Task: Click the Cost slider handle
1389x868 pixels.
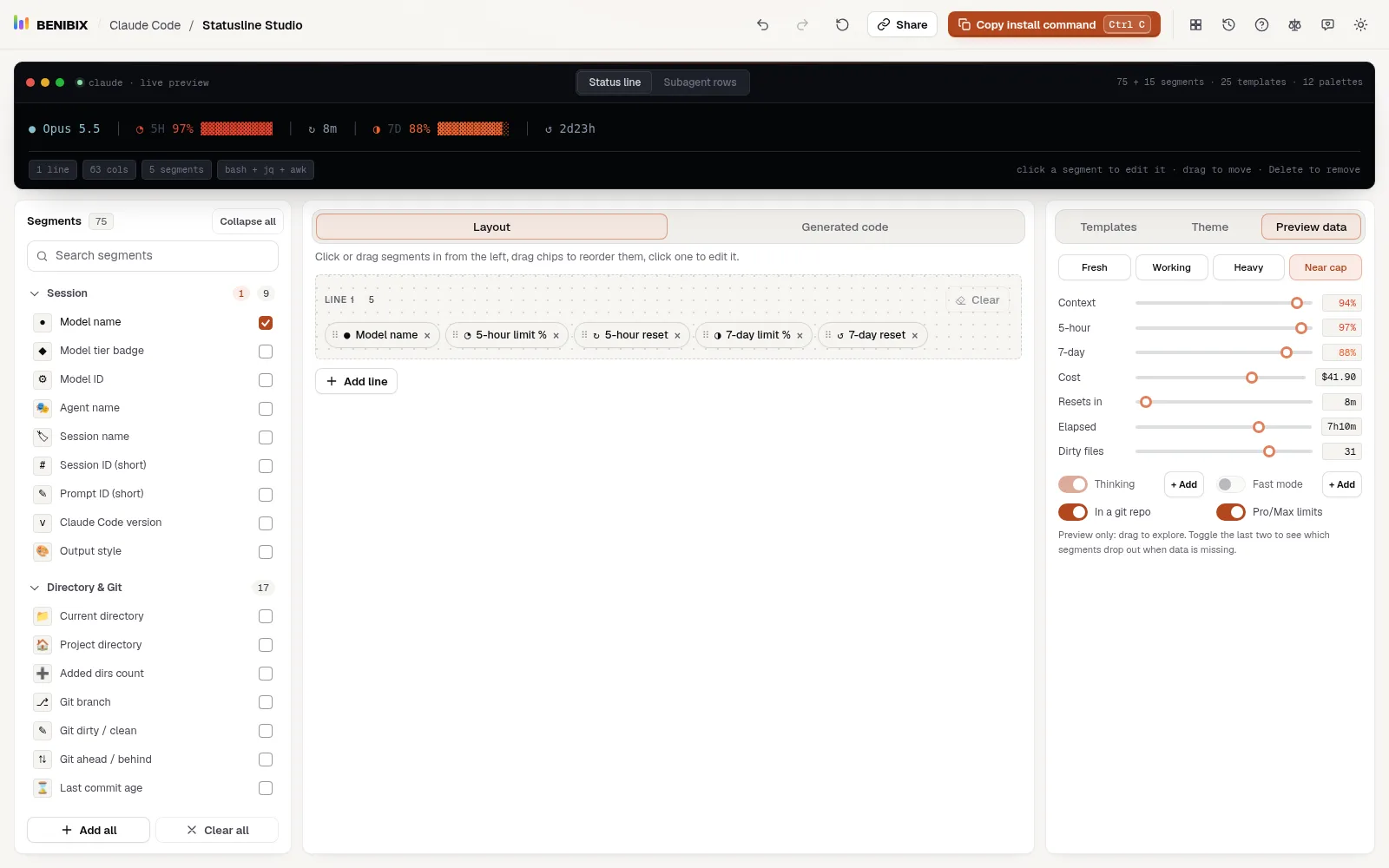Action: pos(1252,378)
